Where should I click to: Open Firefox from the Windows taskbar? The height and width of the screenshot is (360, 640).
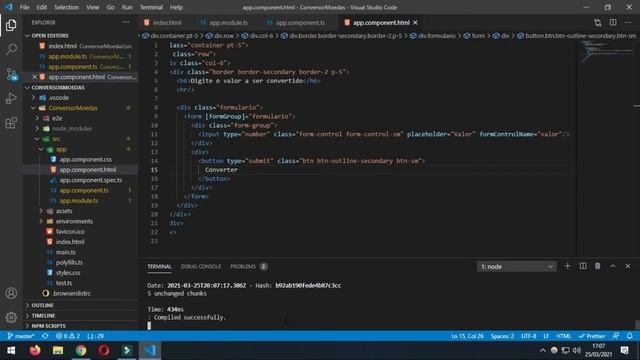(35, 350)
